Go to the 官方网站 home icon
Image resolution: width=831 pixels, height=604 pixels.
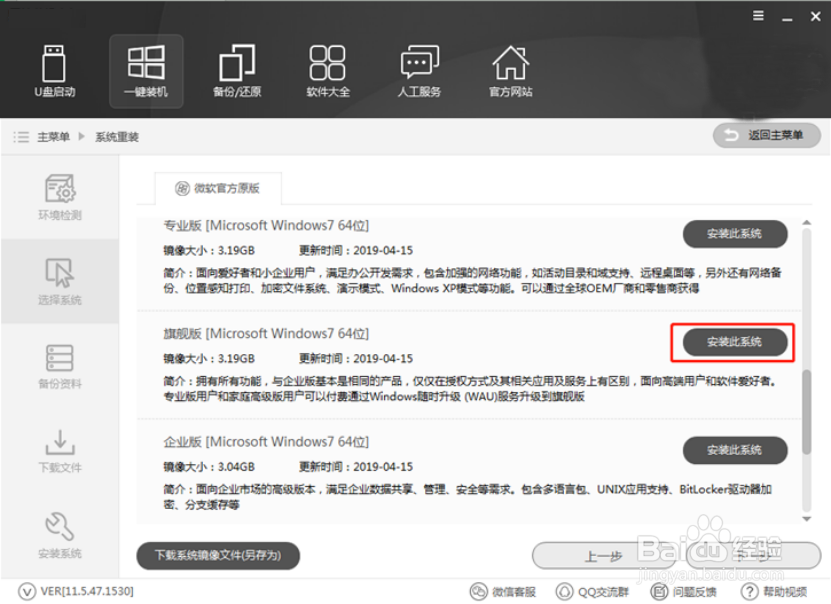coord(510,71)
